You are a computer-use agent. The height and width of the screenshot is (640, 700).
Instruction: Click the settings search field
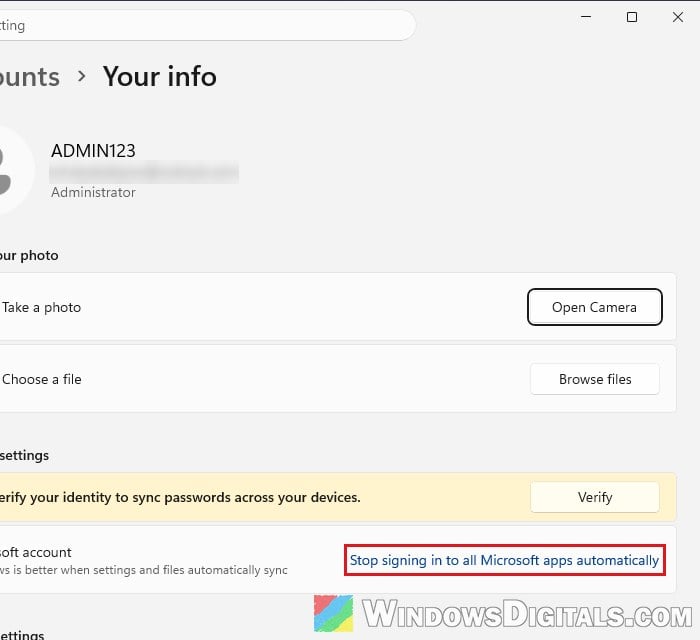click(x=207, y=25)
